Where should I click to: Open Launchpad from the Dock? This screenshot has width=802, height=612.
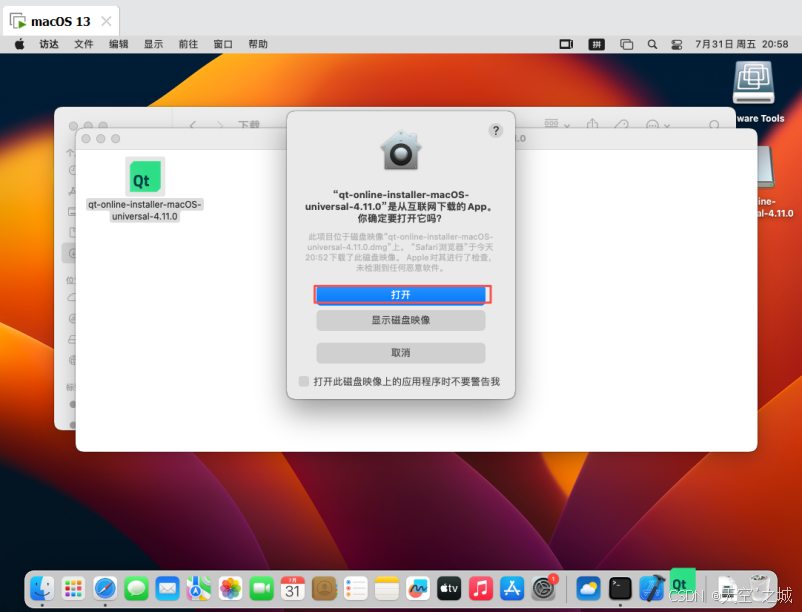(x=74, y=589)
